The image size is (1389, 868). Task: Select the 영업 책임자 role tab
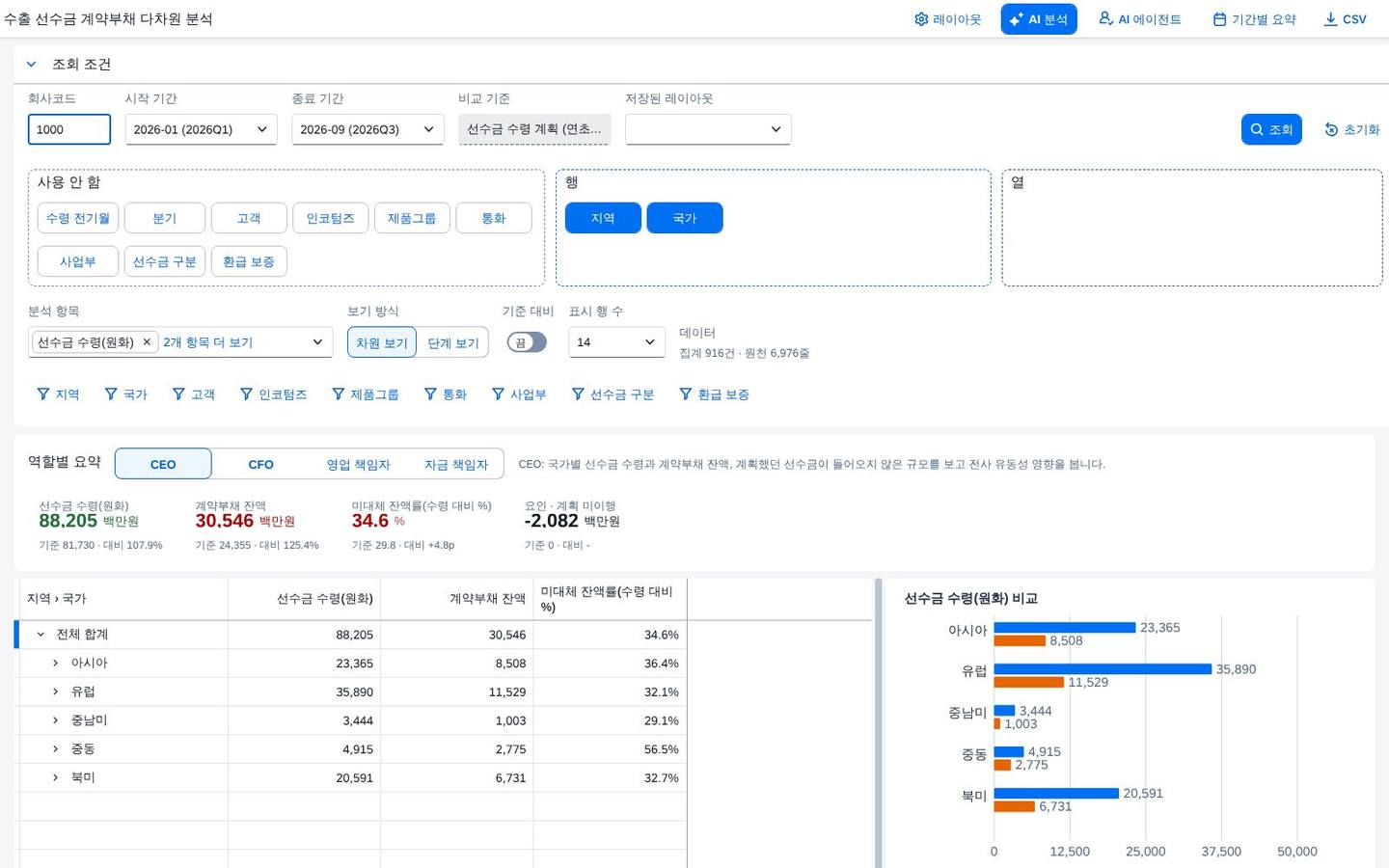point(358,464)
